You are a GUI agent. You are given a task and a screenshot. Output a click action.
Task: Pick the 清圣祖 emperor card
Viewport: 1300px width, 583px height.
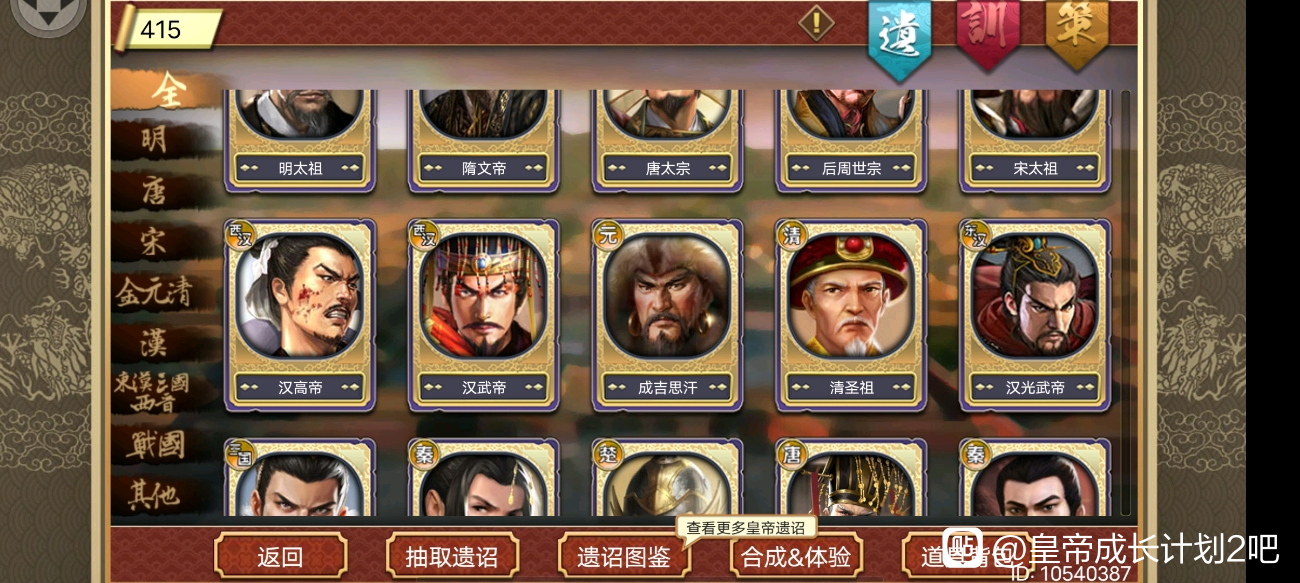click(851, 315)
